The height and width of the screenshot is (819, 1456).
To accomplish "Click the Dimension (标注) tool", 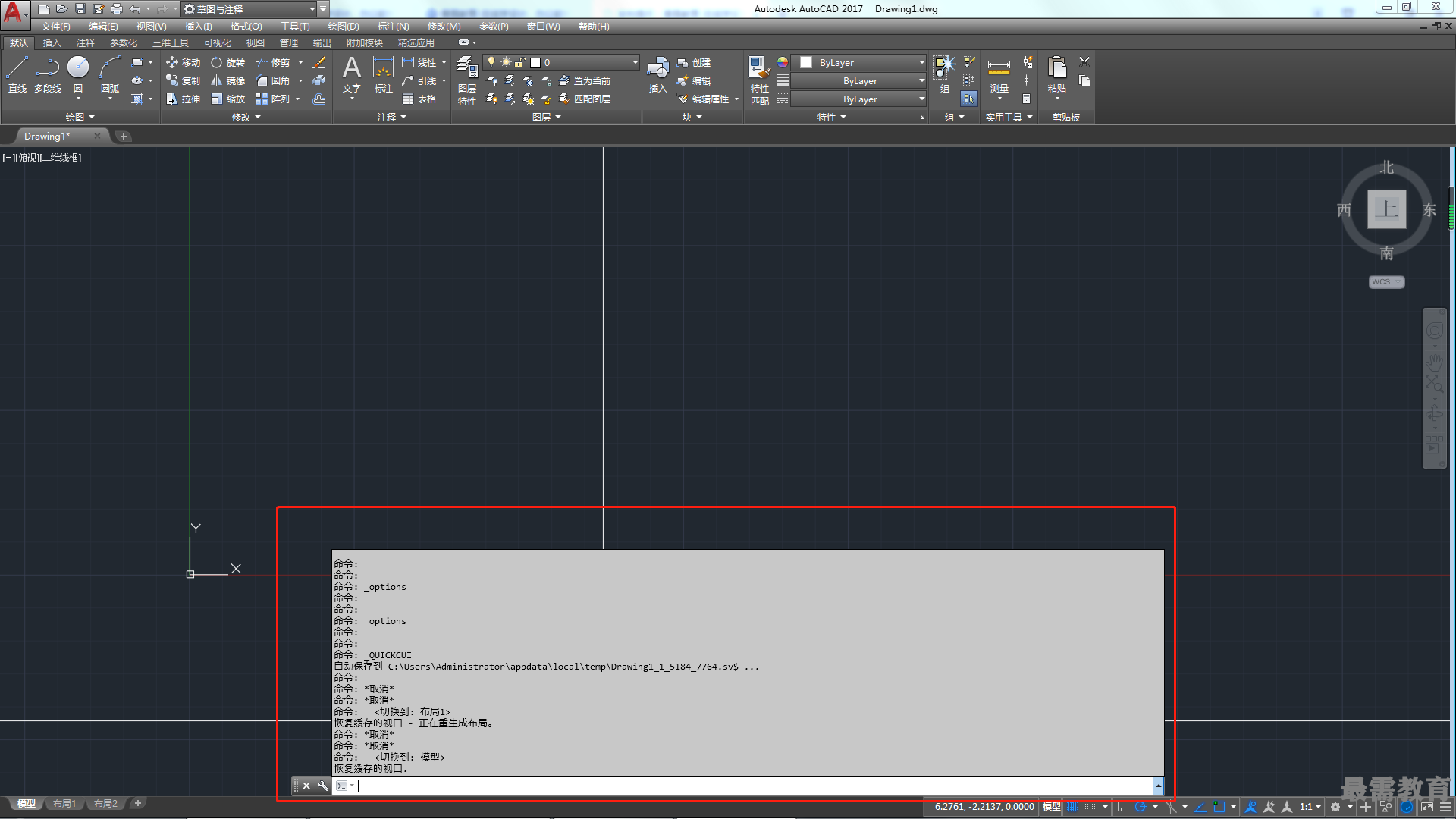I will [384, 74].
